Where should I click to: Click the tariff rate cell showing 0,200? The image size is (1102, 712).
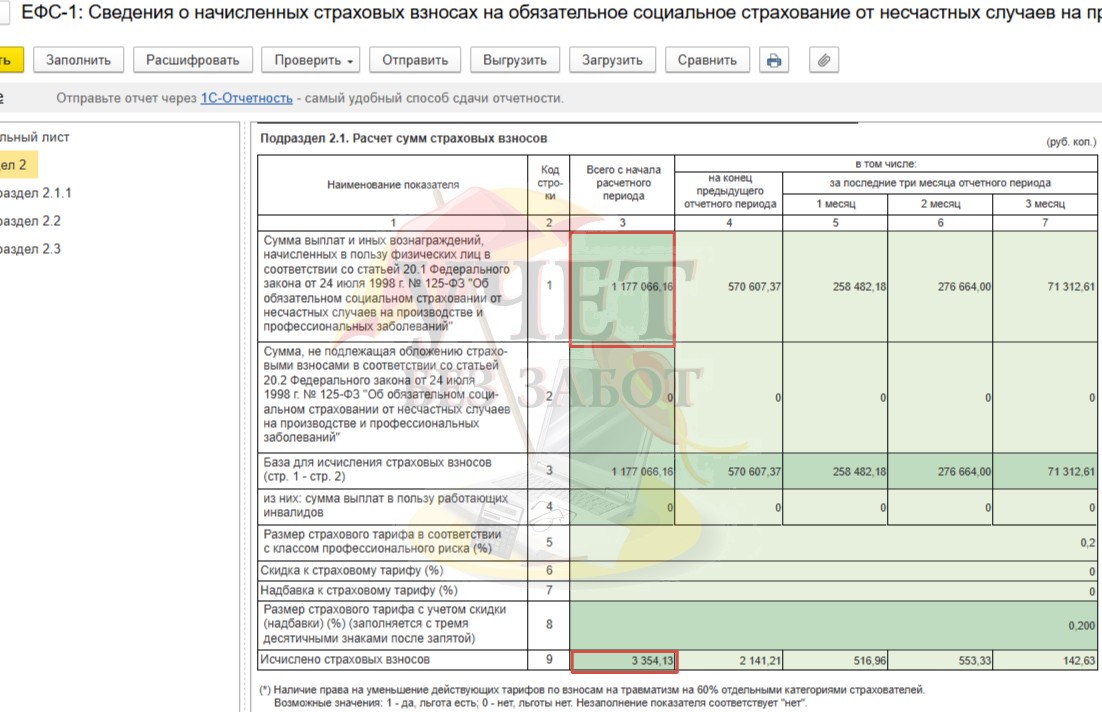pos(834,625)
